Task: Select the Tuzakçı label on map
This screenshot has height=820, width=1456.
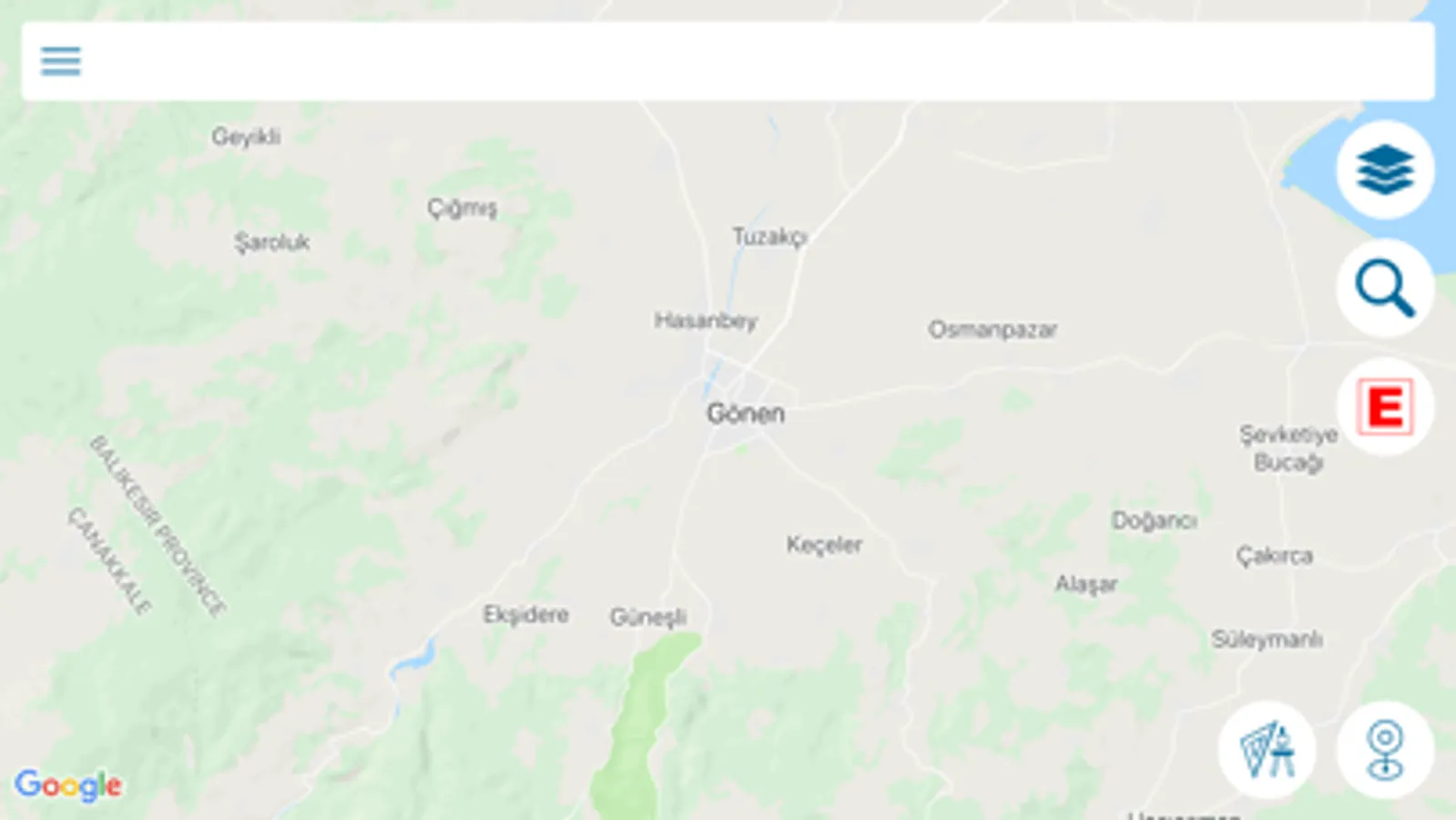Action: (x=769, y=237)
